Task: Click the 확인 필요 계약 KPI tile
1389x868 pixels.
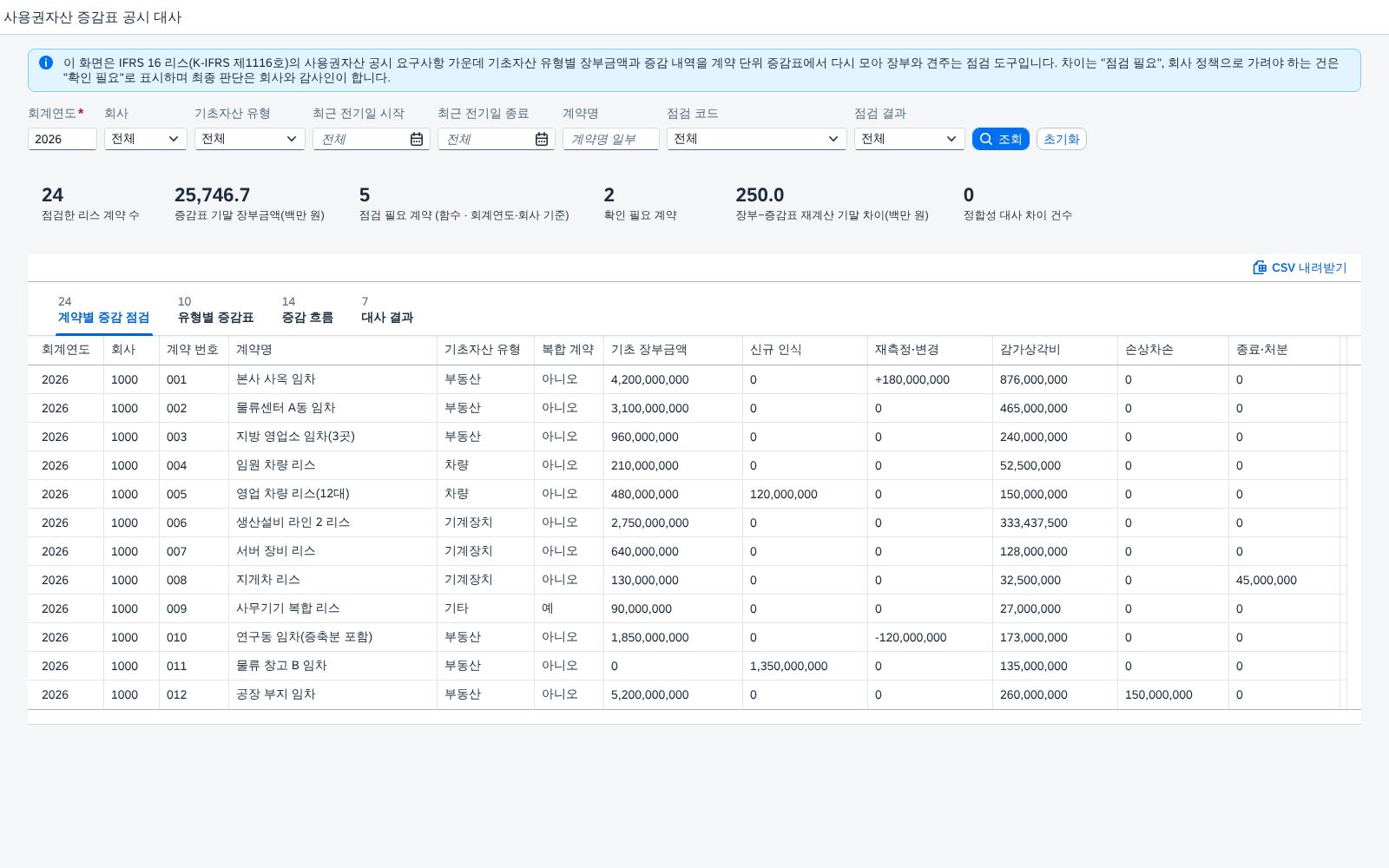Action: [x=641, y=204]
